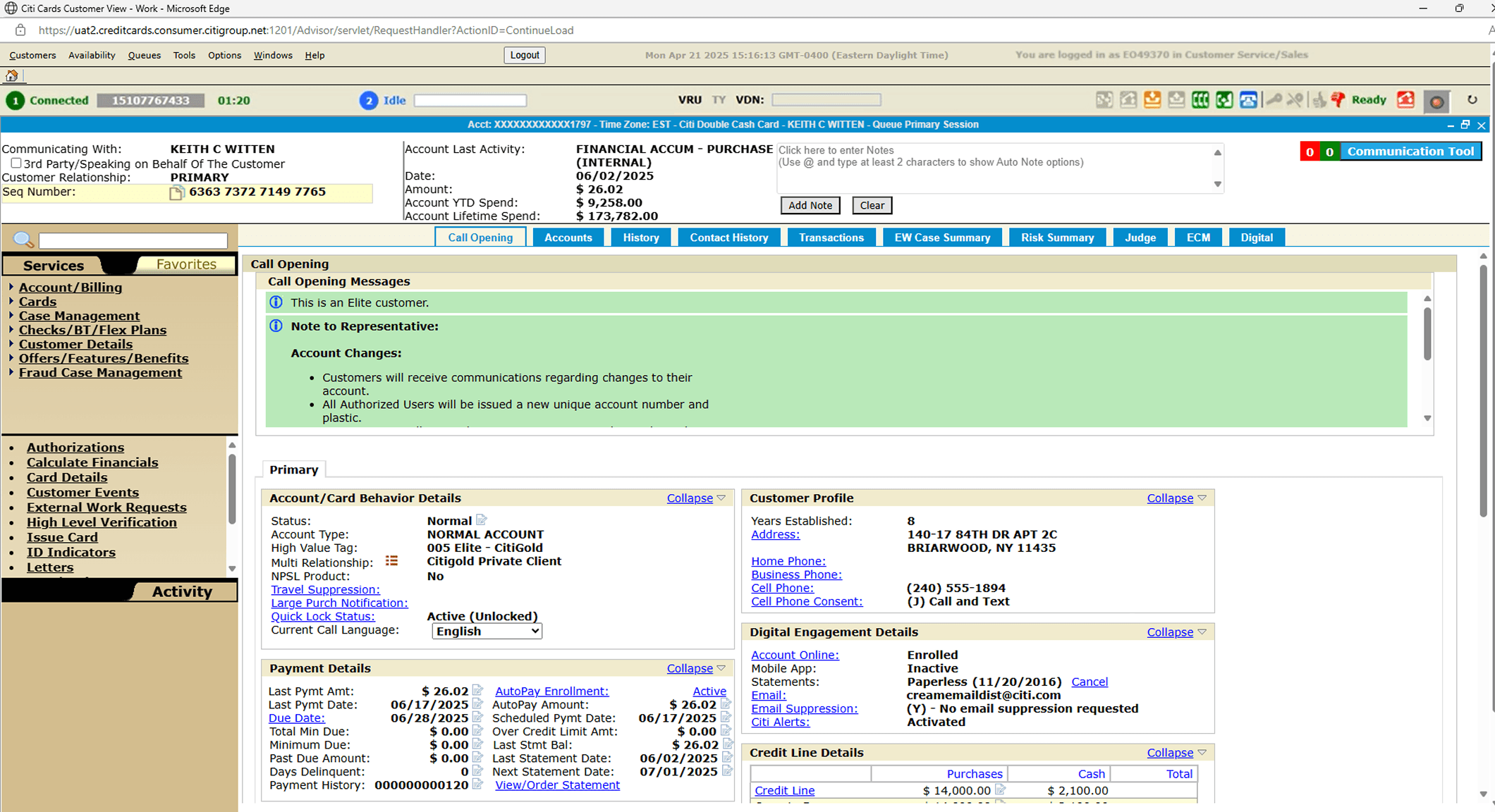Click the edit icon beside Credit Line purchases
The width and height of the screenshot is (1495, 812).
point(1000,789)
